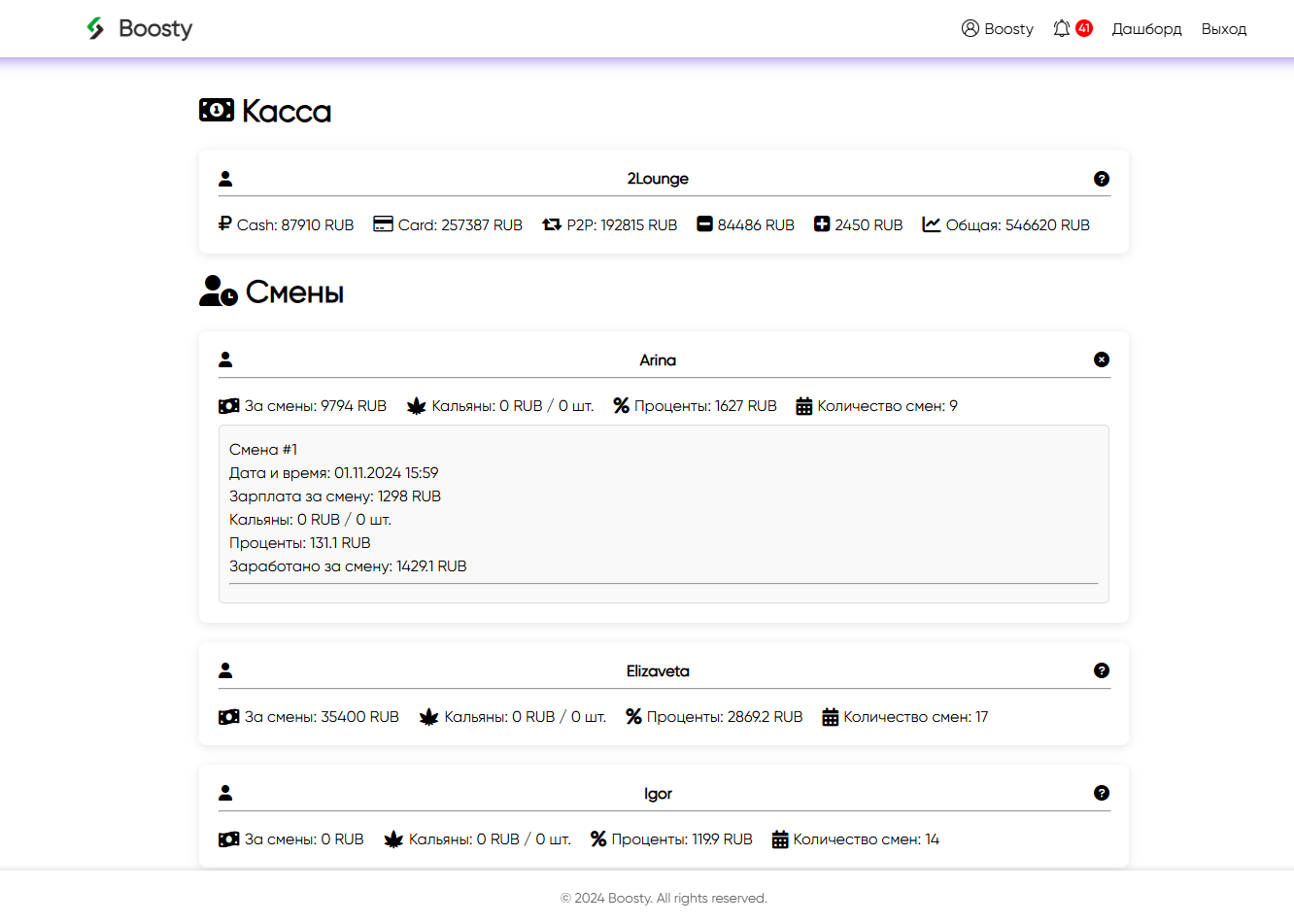Click ruble icon next to Cash amount

click(x=224, y=223)
